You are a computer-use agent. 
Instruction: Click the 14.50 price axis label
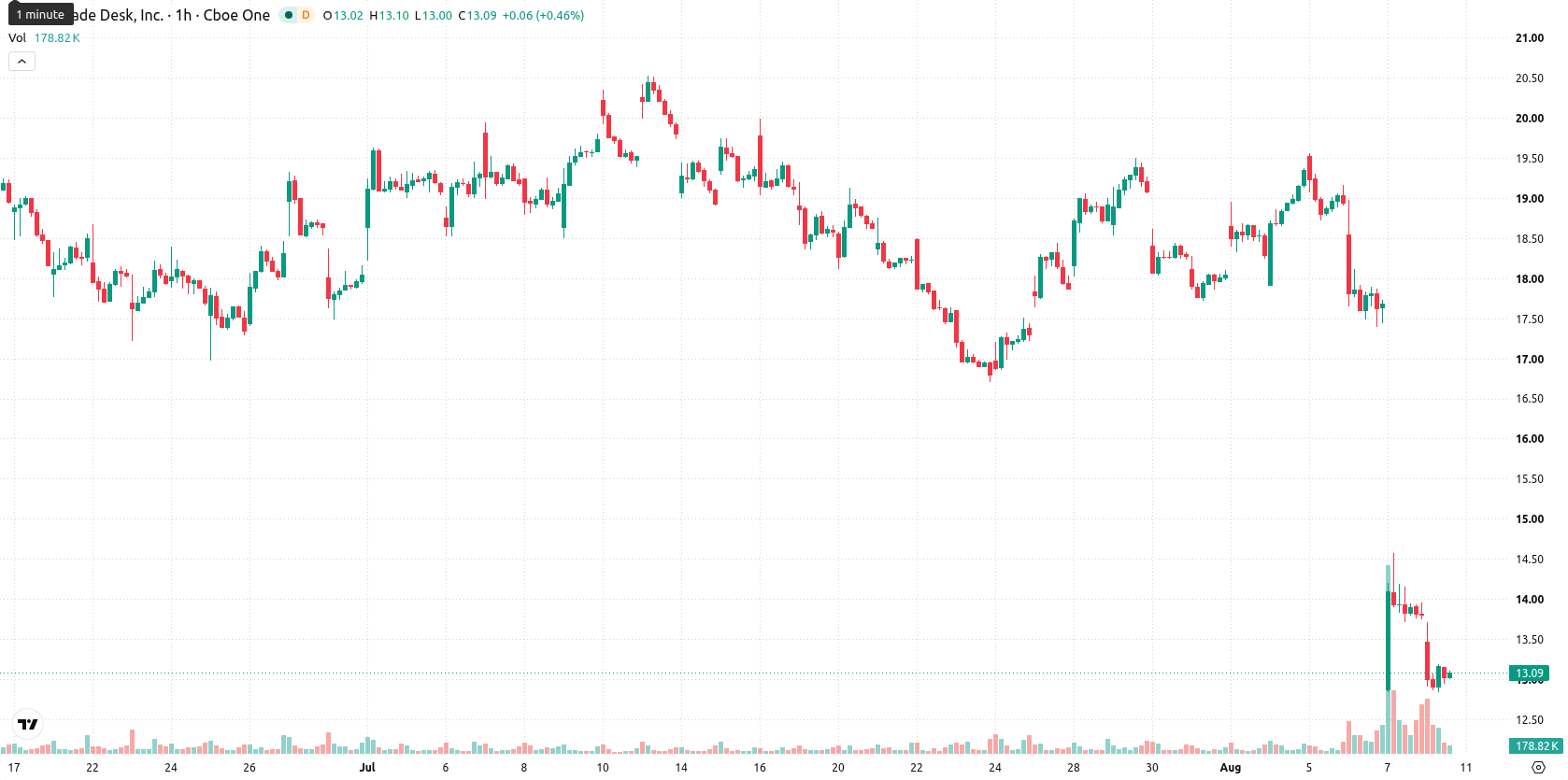[x=1530, y=560]
